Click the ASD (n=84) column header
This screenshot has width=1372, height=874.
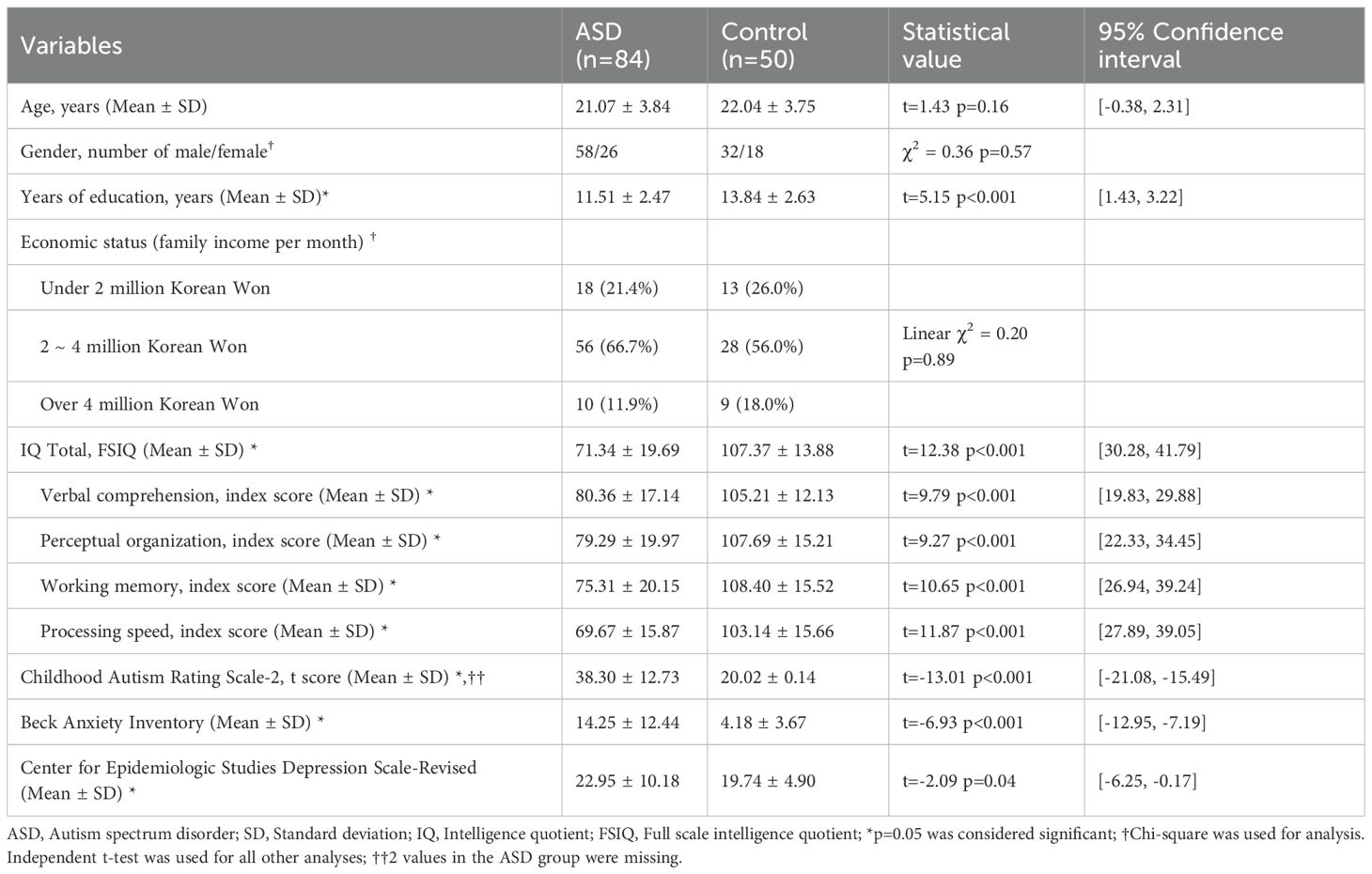613,45
